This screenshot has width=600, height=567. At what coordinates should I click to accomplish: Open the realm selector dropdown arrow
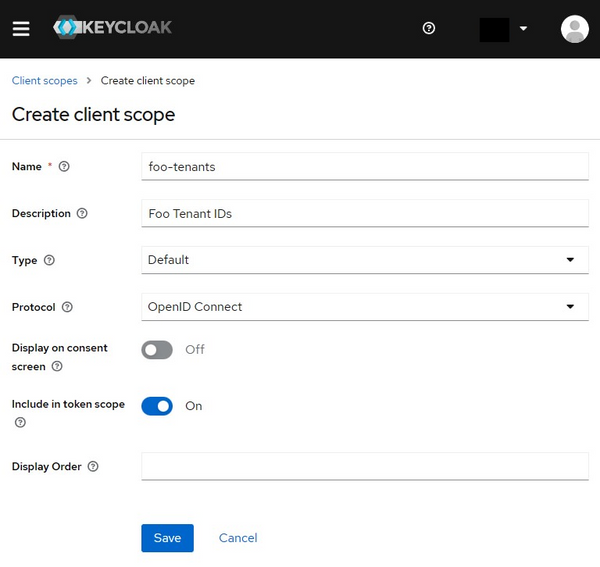point(523,28)
